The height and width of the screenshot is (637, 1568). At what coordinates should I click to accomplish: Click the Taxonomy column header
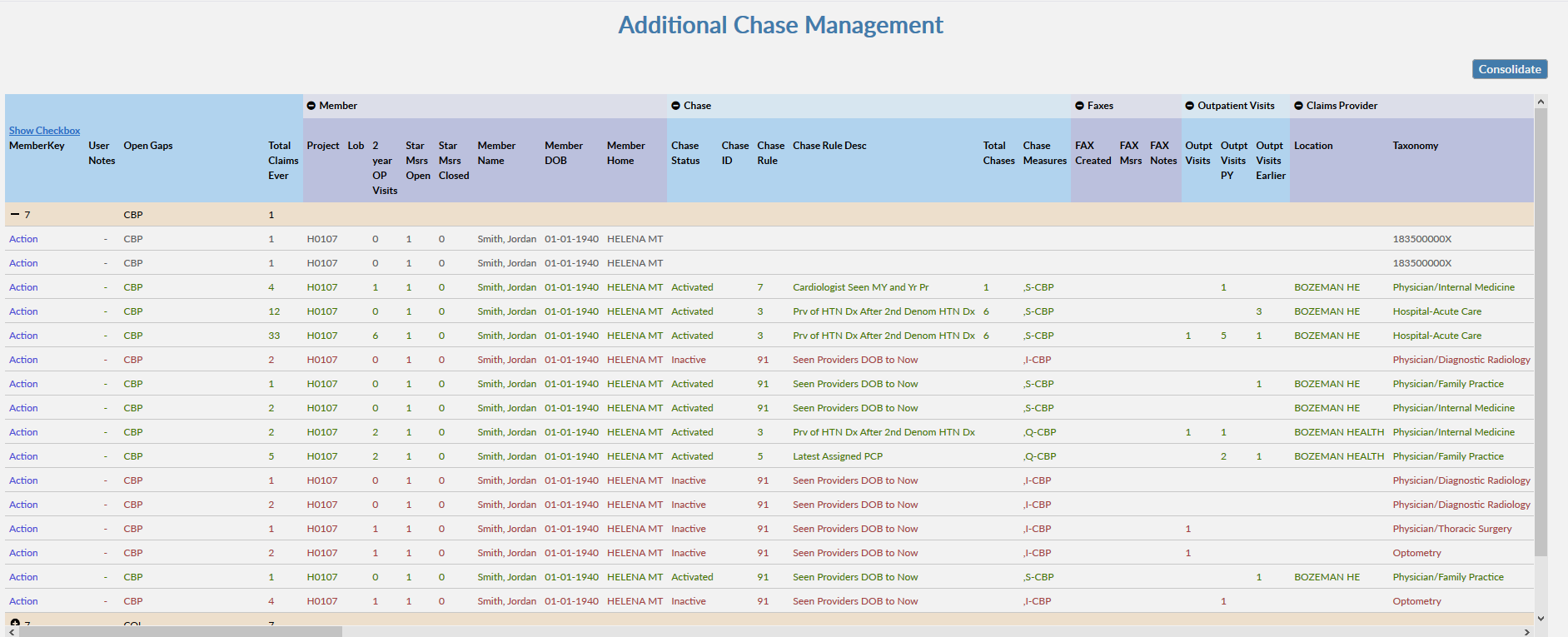pos(1416,146)
